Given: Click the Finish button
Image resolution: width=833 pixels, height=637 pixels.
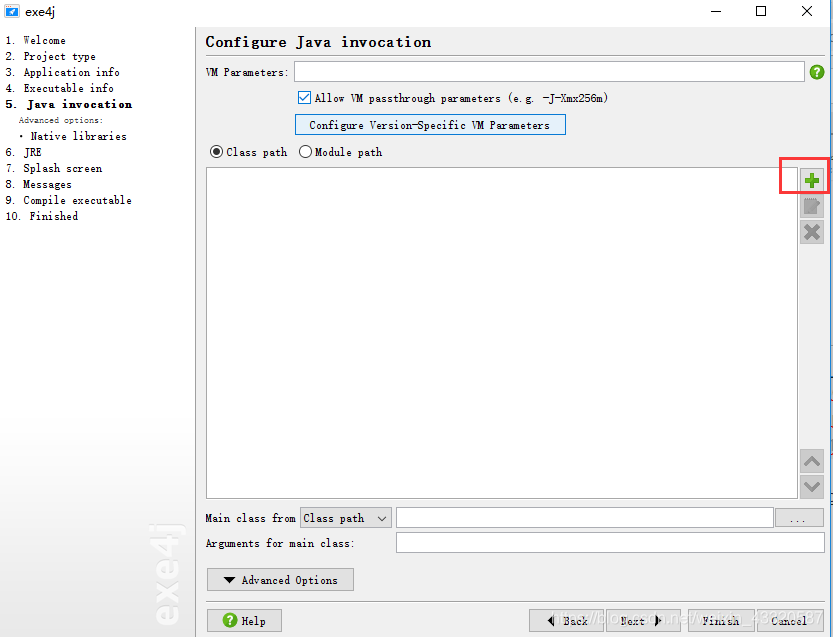Looking at the screenshot, I should [721, 621].
